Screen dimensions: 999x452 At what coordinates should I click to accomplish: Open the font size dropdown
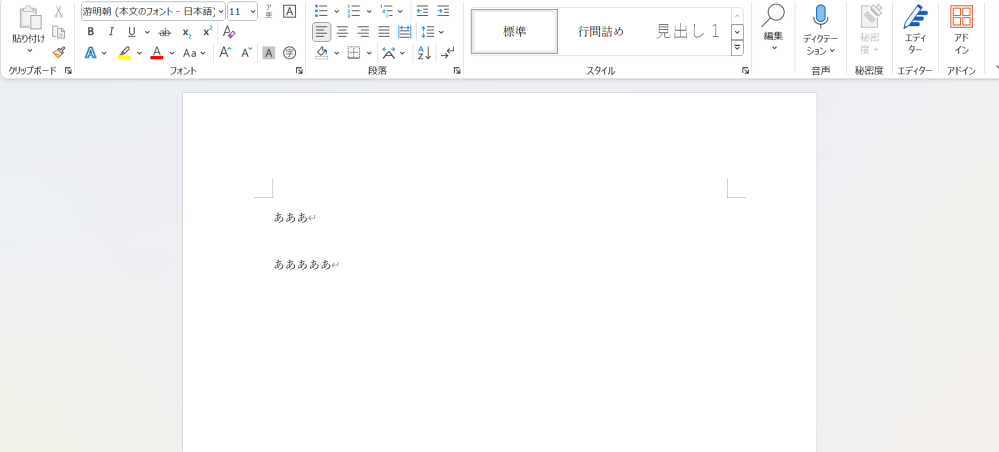coord(252,12)
